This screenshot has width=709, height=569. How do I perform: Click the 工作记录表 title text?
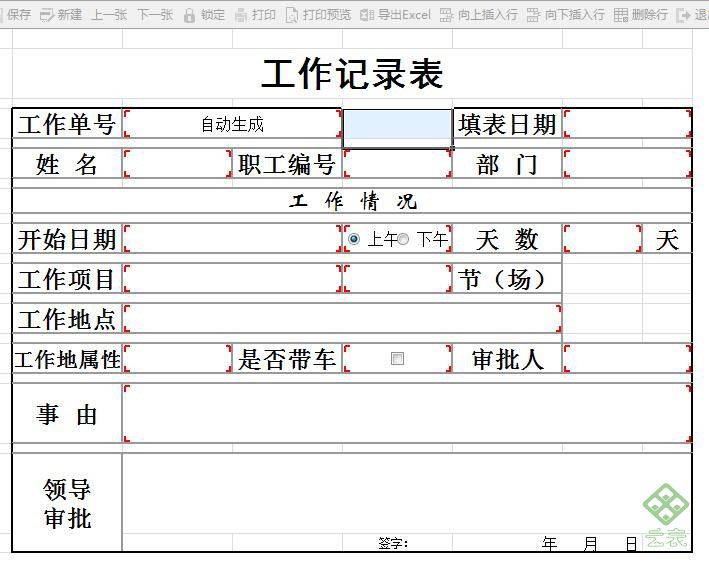coord(352,74)
